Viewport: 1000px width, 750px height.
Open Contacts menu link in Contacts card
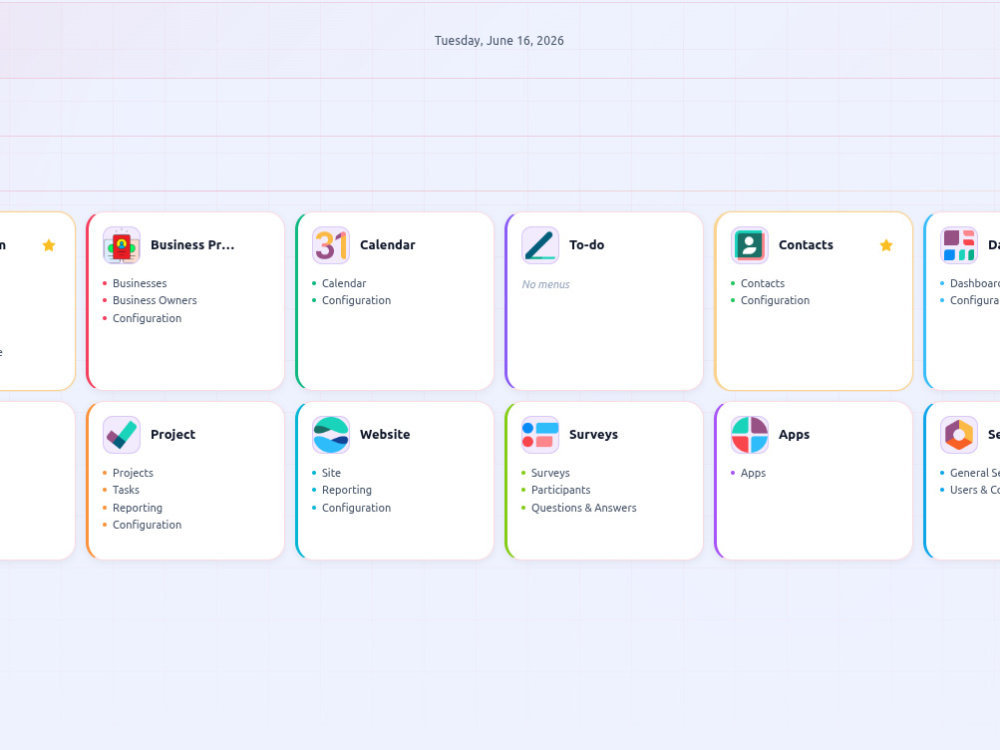(x=762, y=283)
